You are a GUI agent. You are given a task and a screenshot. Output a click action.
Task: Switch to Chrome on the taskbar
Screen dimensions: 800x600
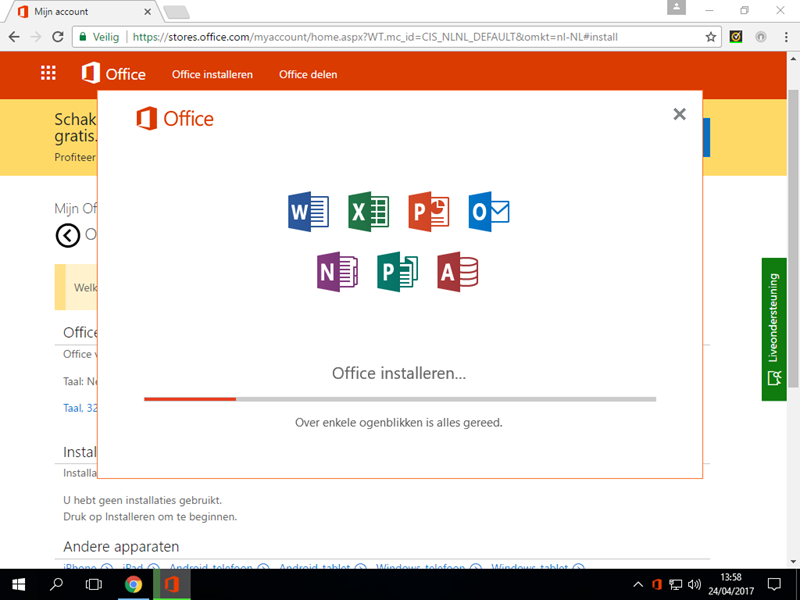(134, 584)
